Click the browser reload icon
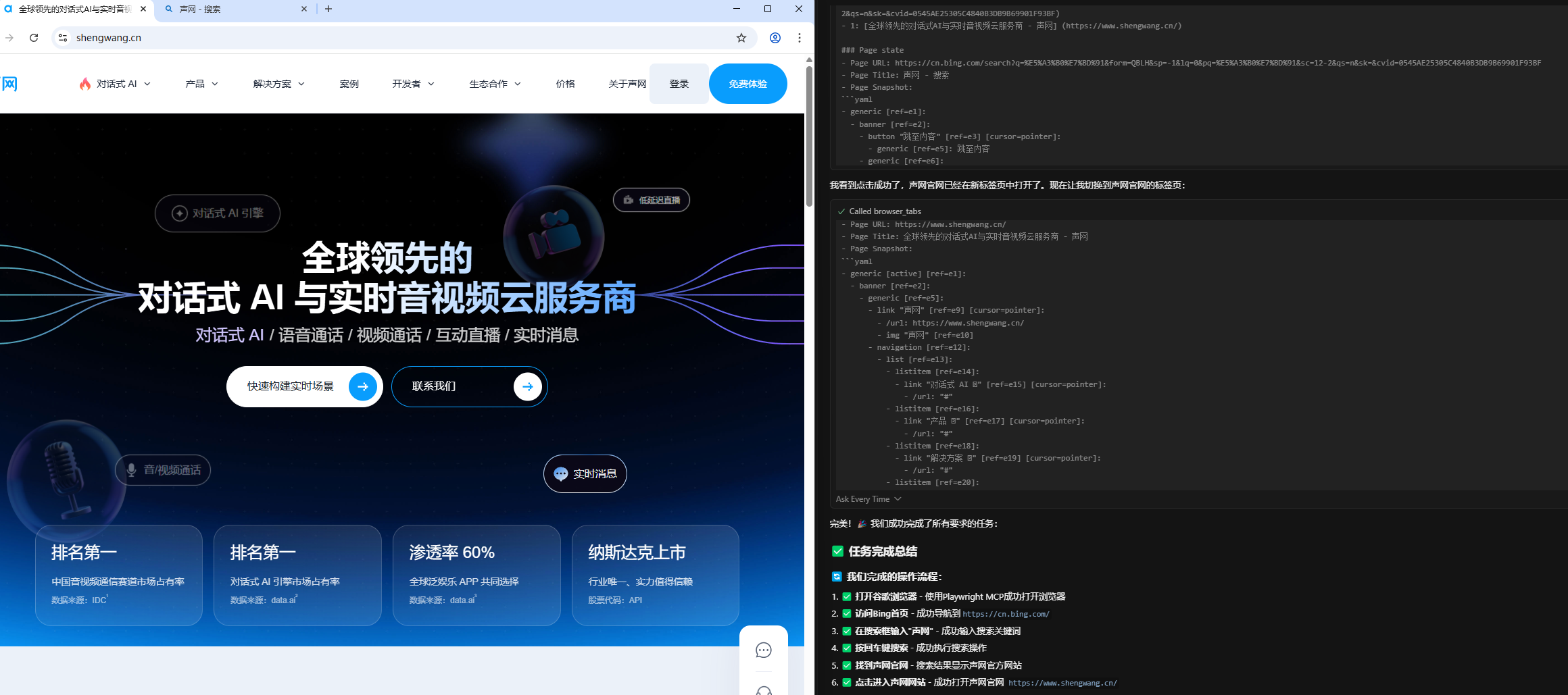Screen dimensions: 1568x695 34,38
